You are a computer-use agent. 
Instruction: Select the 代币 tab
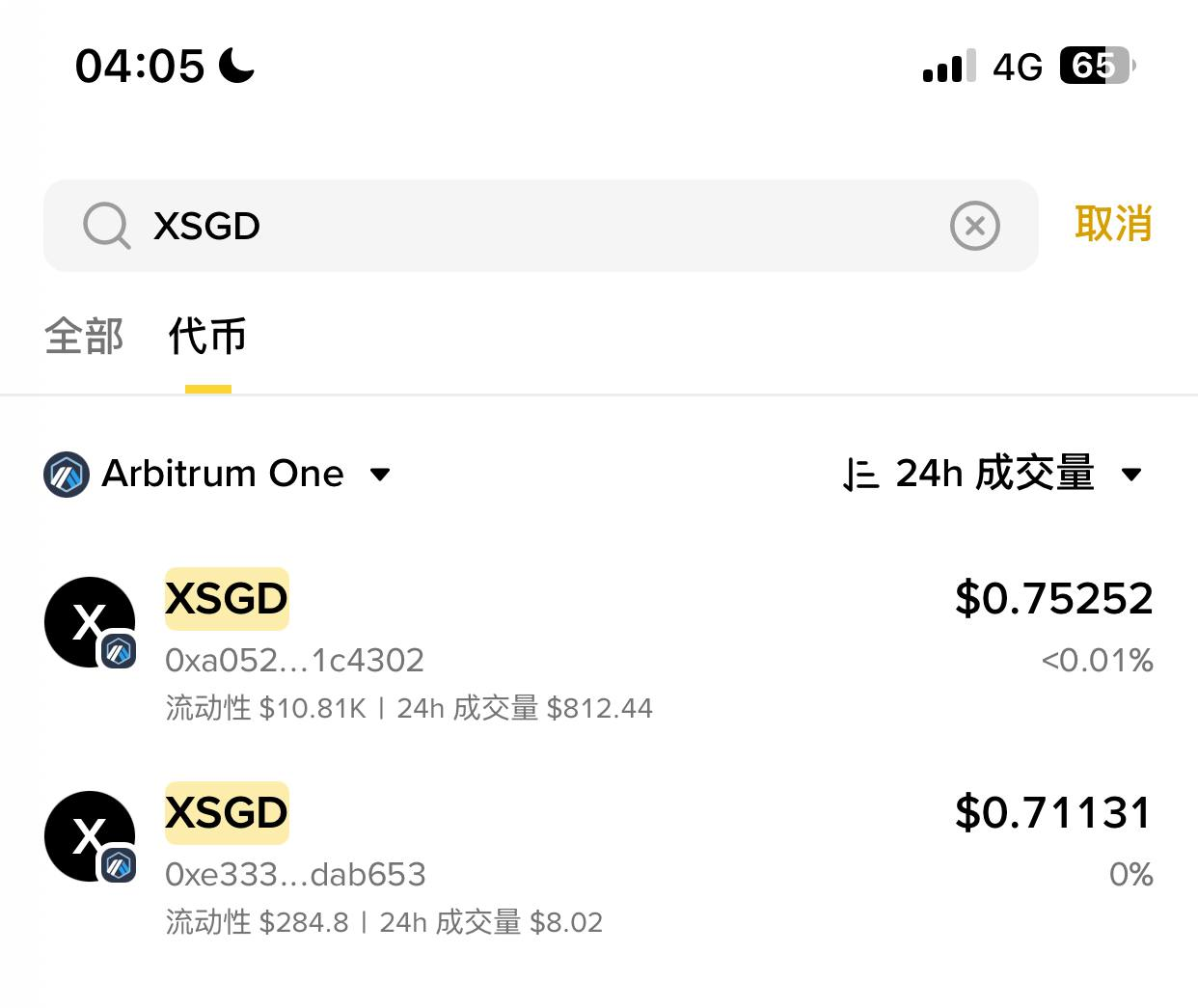tap(207, 337)
